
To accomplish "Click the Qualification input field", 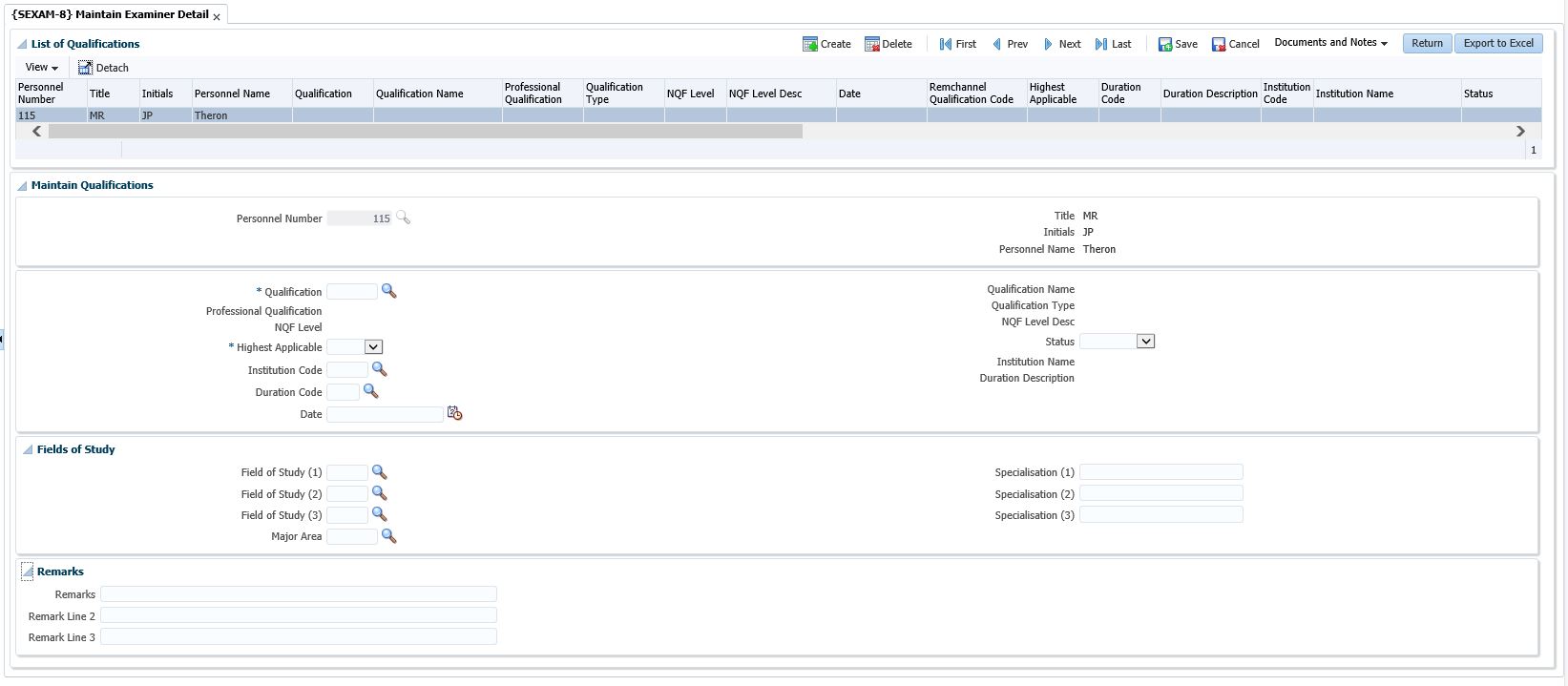I will click(x=352, y=292).
